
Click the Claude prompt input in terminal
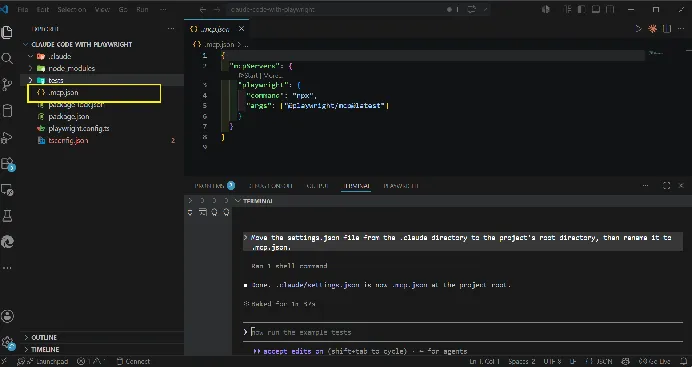[x=463, y=332]
